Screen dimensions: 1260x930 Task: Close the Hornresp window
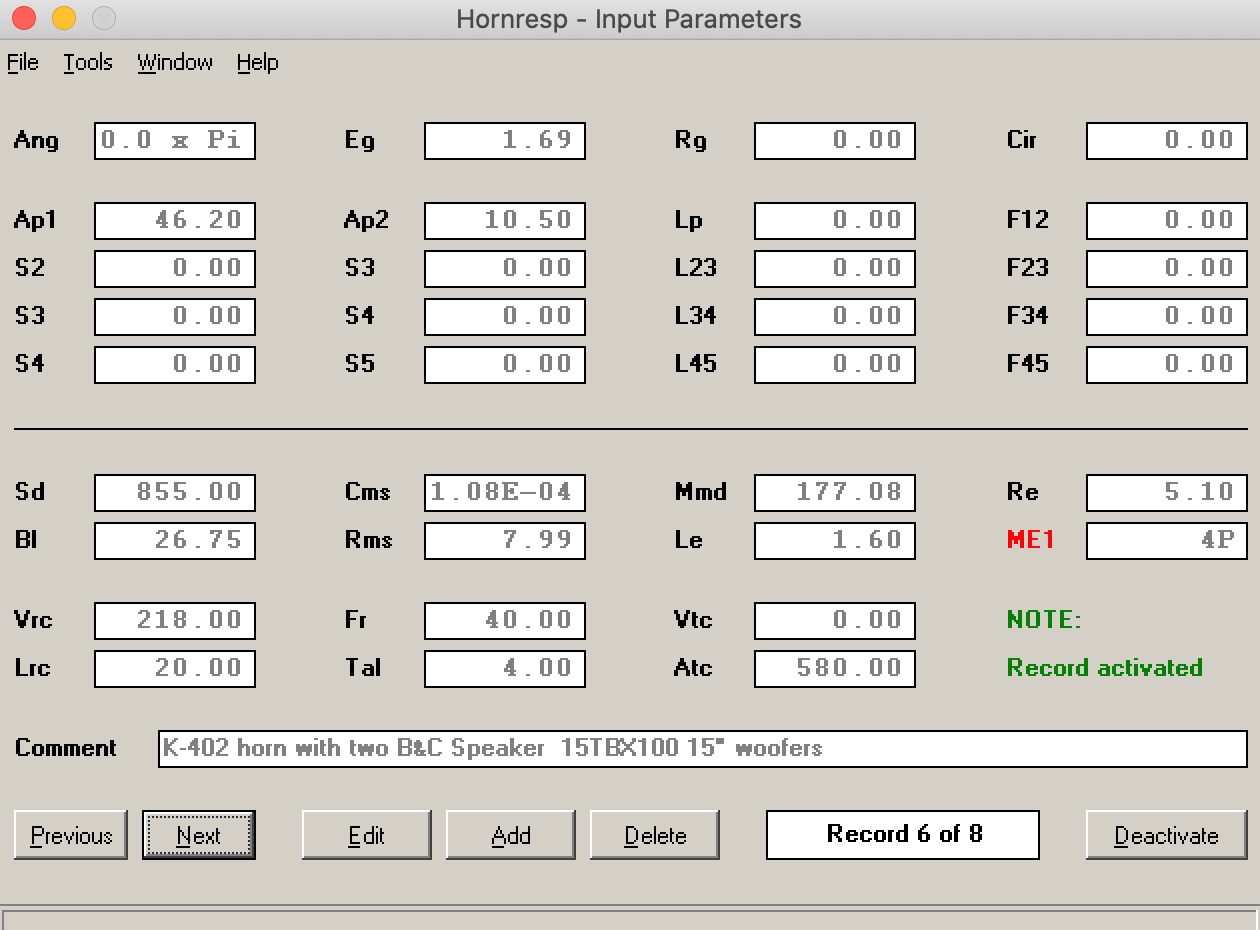click(24, 18)
